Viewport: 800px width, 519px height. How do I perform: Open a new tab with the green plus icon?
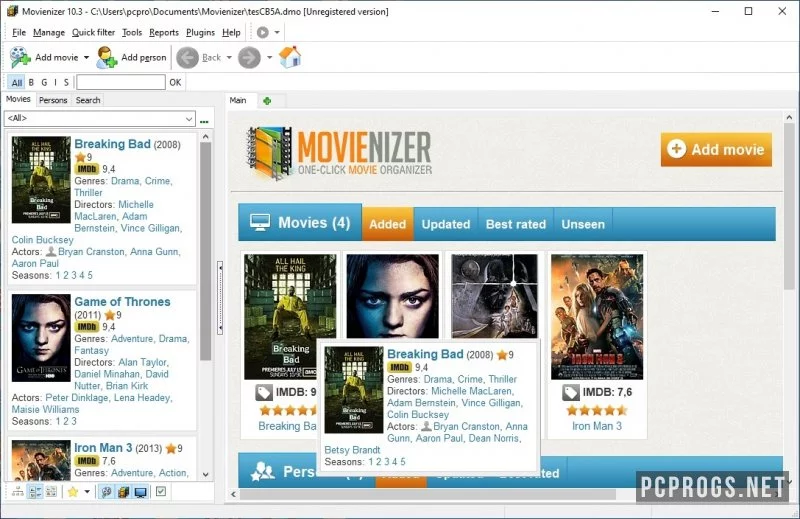click(x=267, y=101)
